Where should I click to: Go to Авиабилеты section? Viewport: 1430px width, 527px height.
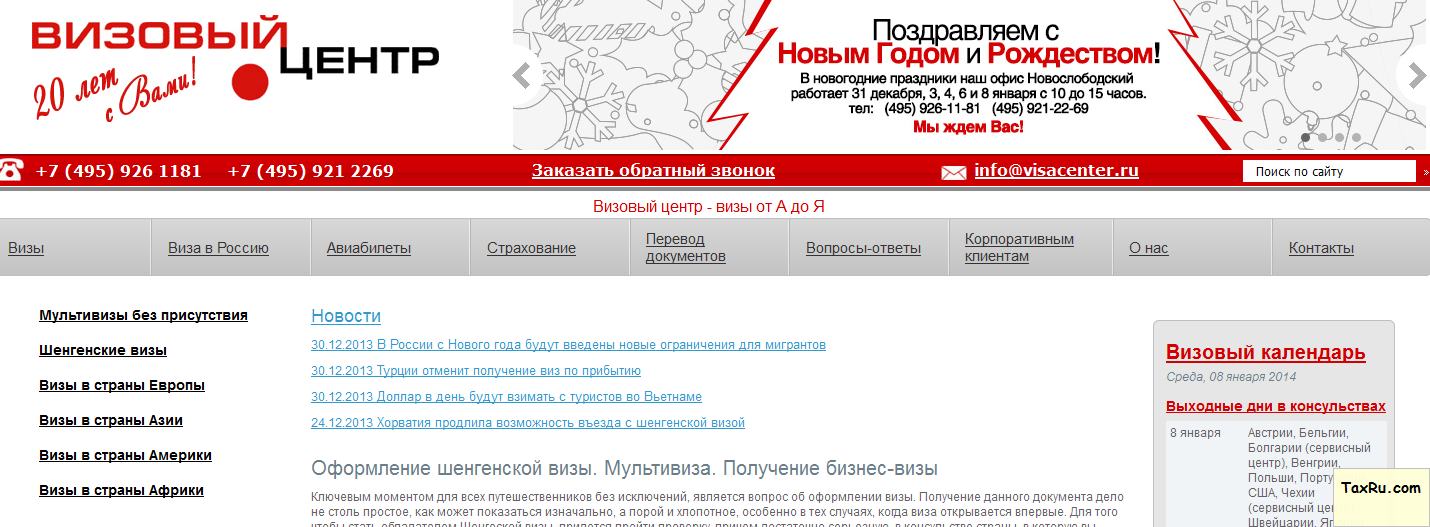coord(369,248)
